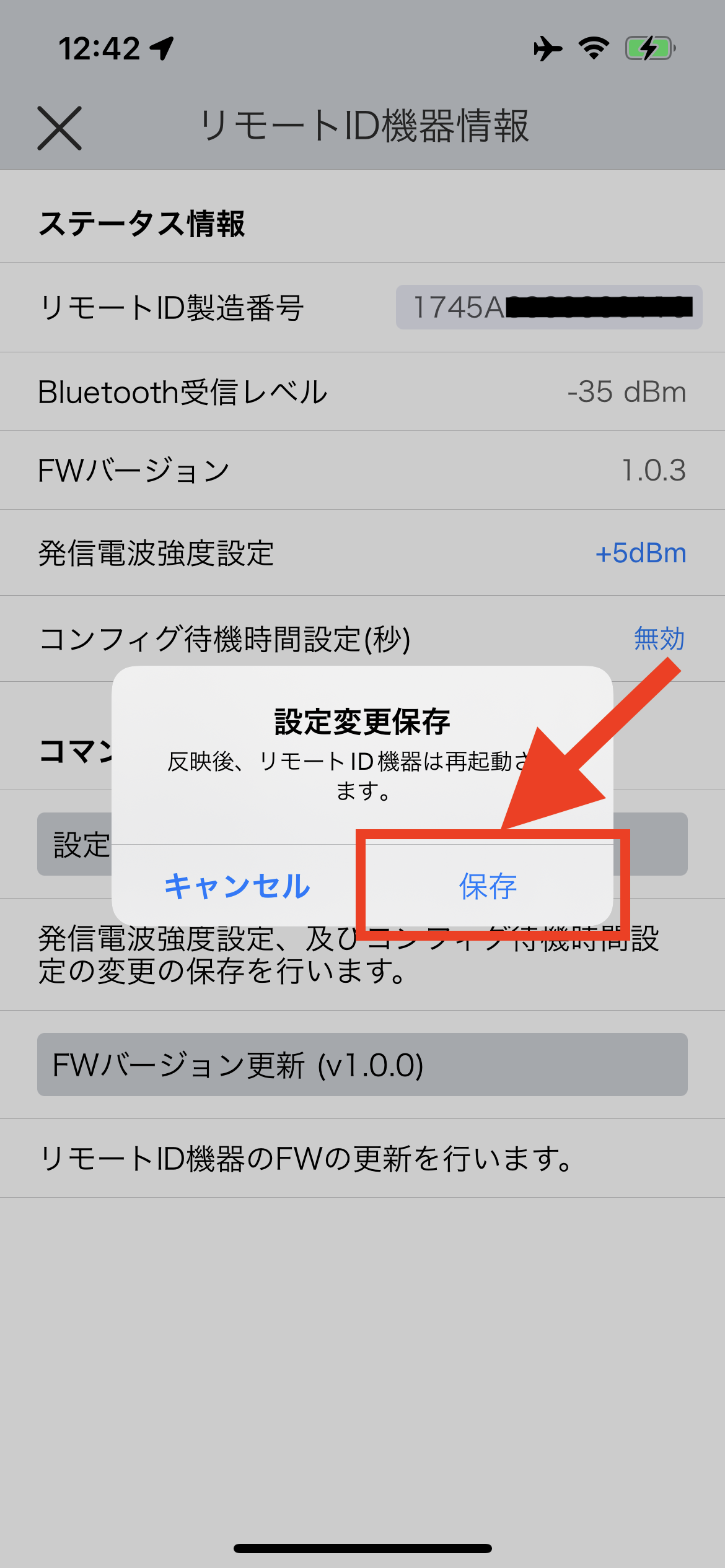
Task: Select the Bluetooth受信レベル row
Action: coord(362,392)
